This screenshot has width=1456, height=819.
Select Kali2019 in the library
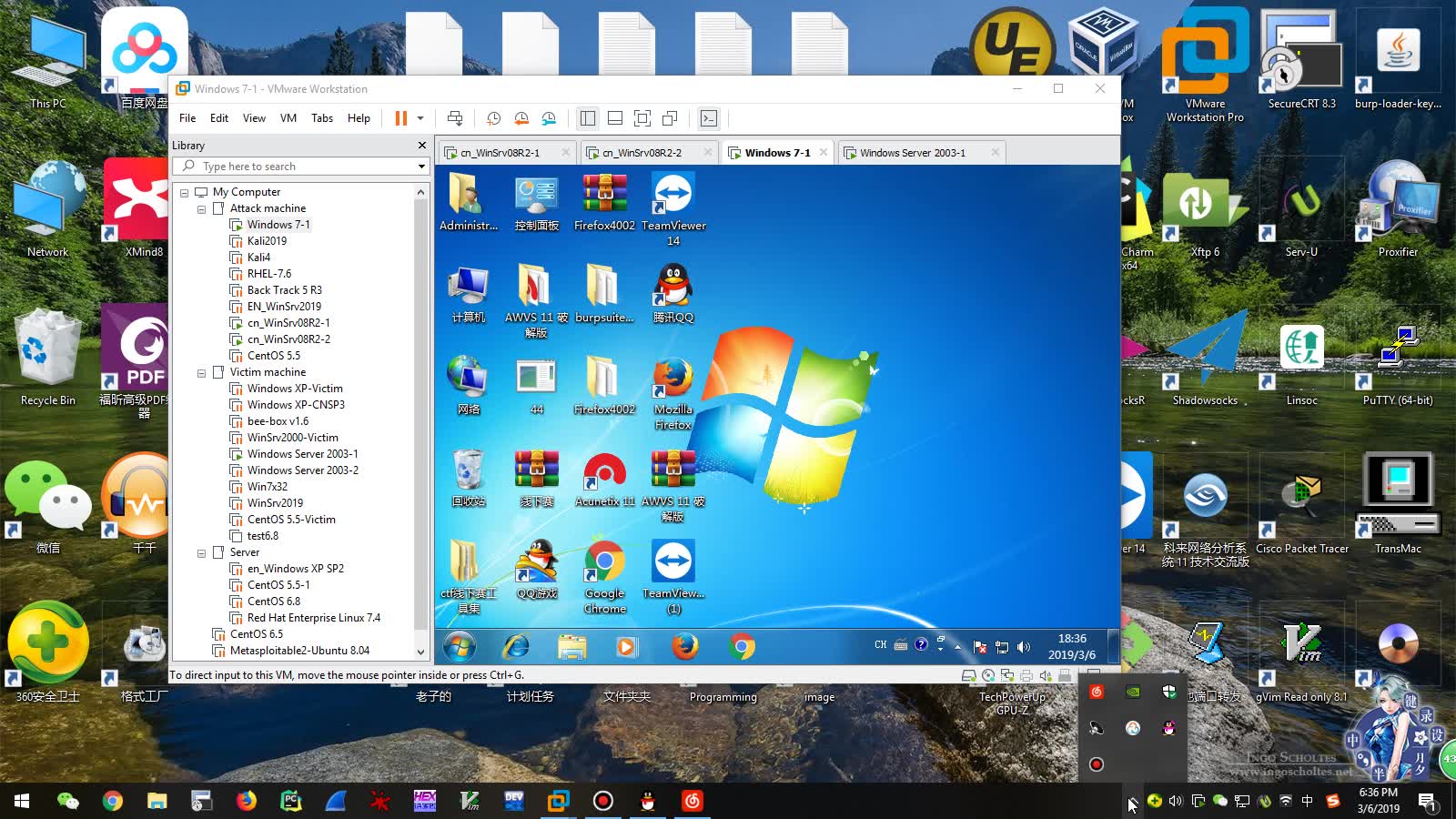(267, 241)
